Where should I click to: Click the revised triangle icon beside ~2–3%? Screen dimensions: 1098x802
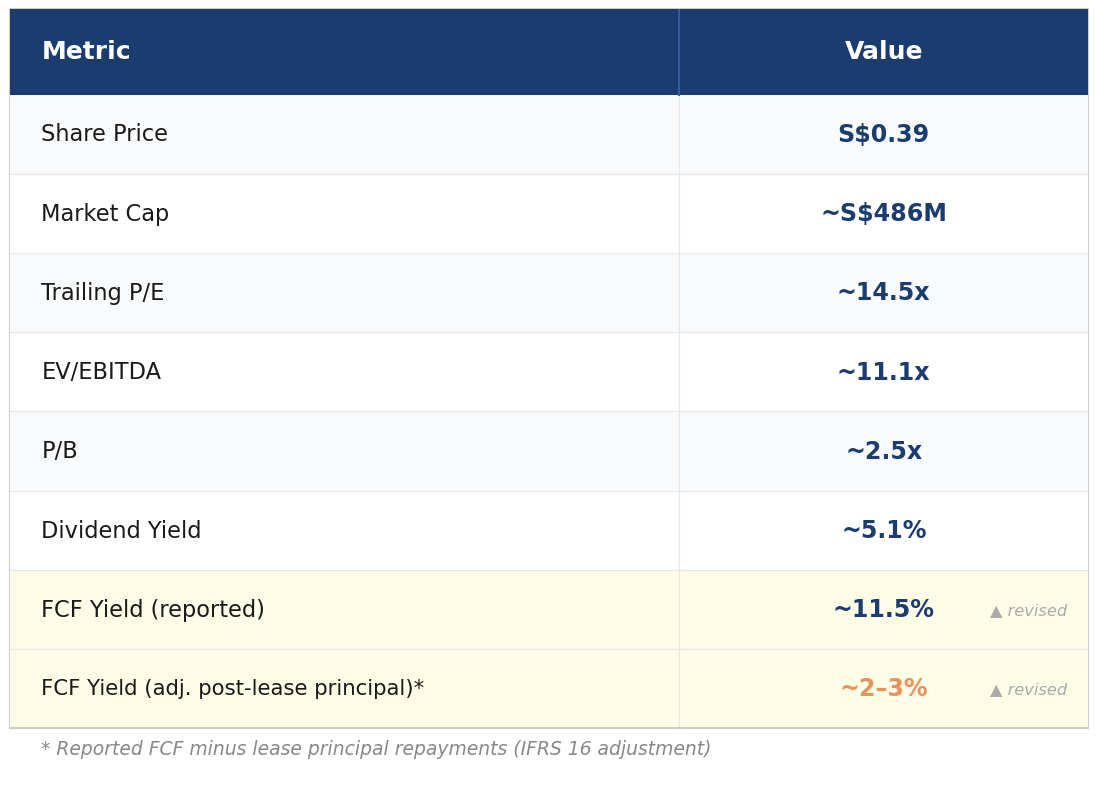[x=995, y=691]
